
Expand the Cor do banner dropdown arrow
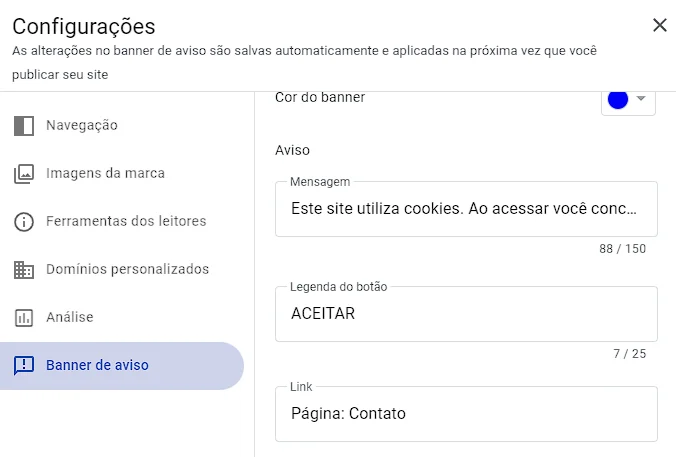[x=642, y=99]
